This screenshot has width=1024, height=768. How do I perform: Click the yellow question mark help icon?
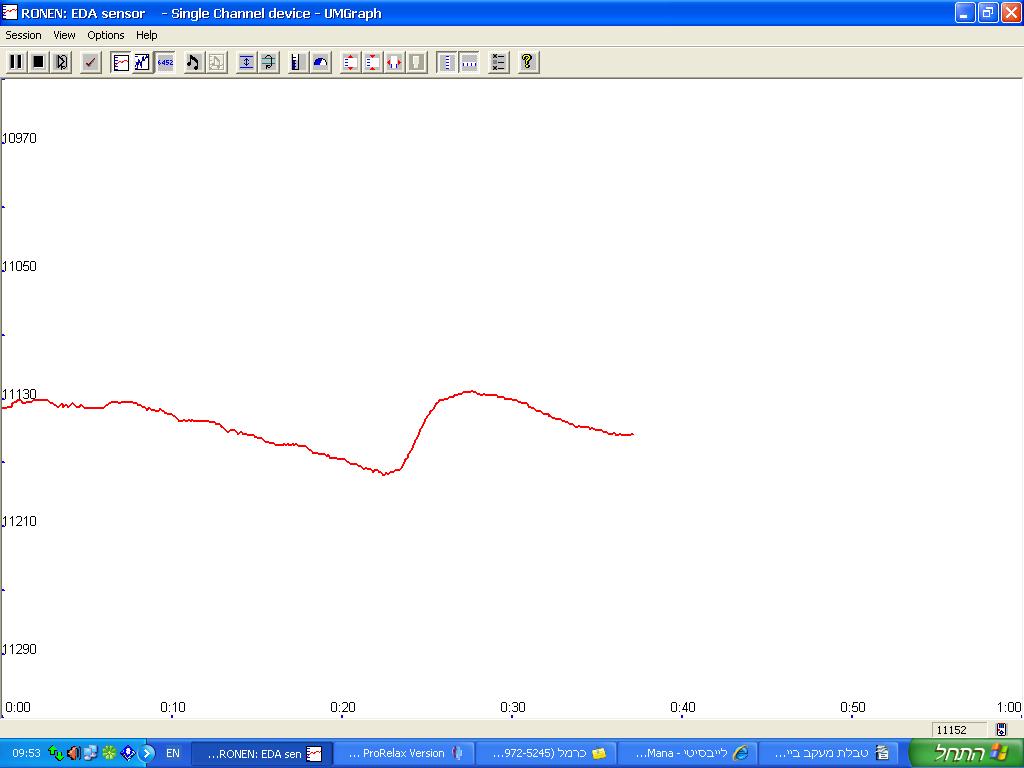[527, 62]
